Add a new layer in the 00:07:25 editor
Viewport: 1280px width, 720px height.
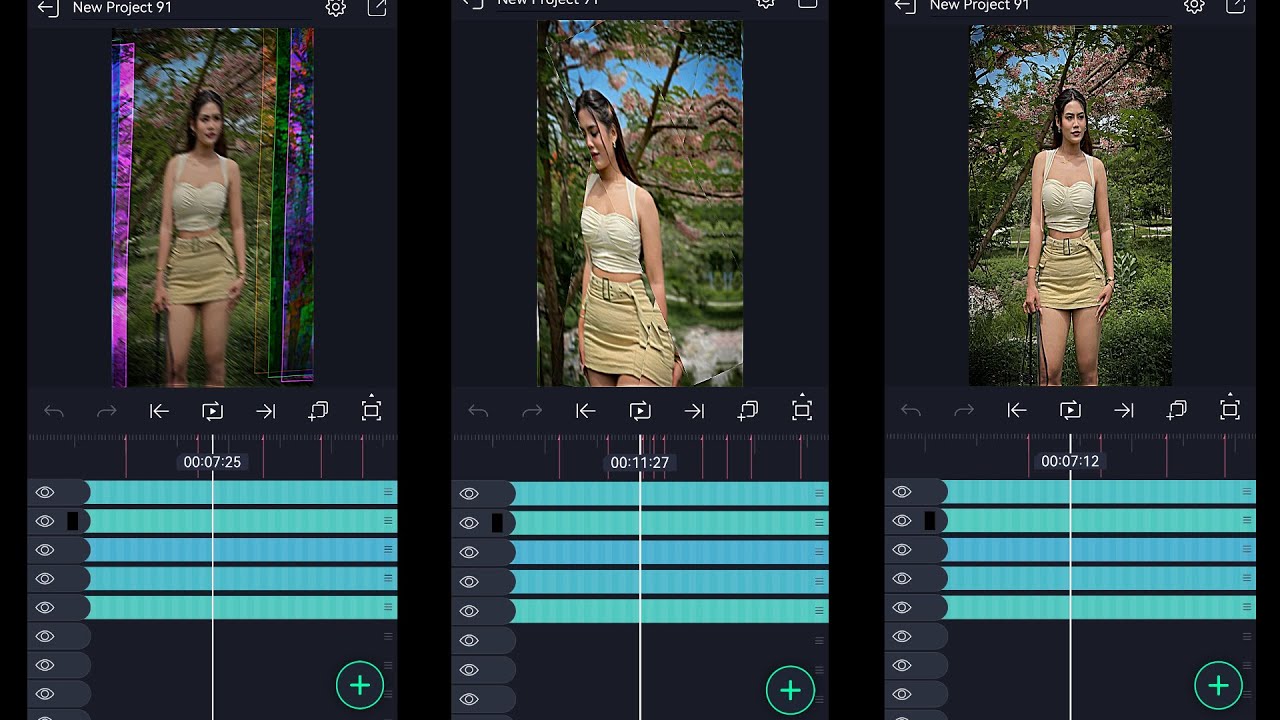[360, 685]
